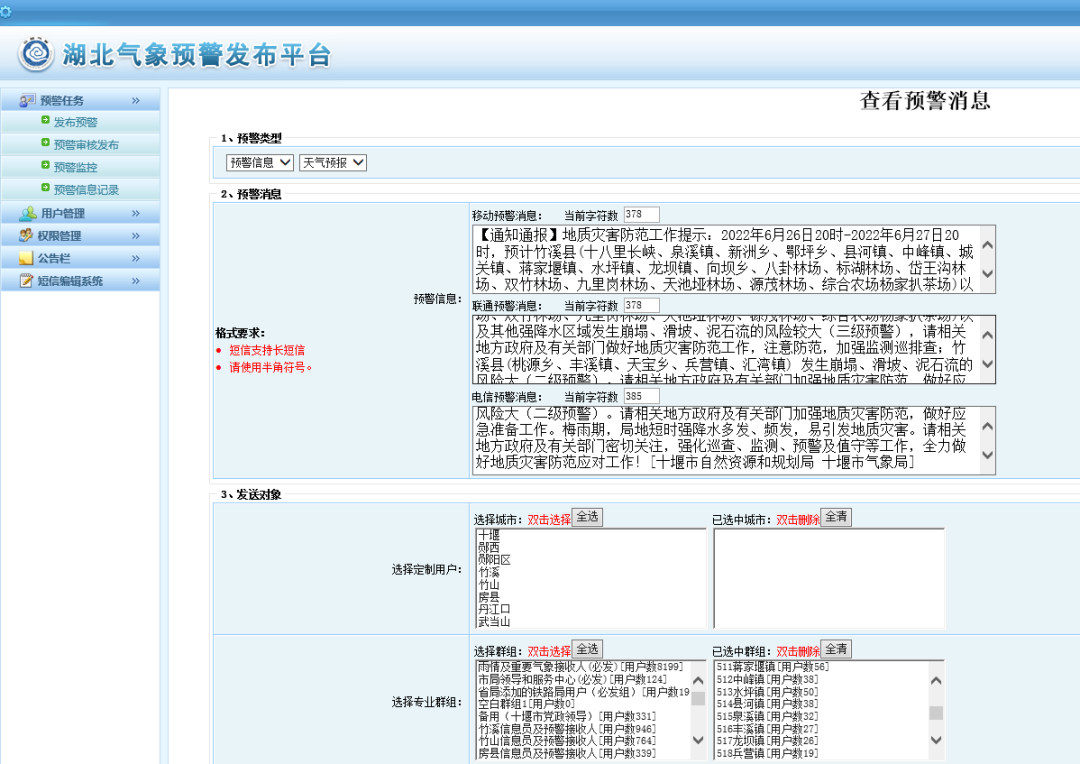Click the 预警任务 section icon in sidebar

point(27,100)
